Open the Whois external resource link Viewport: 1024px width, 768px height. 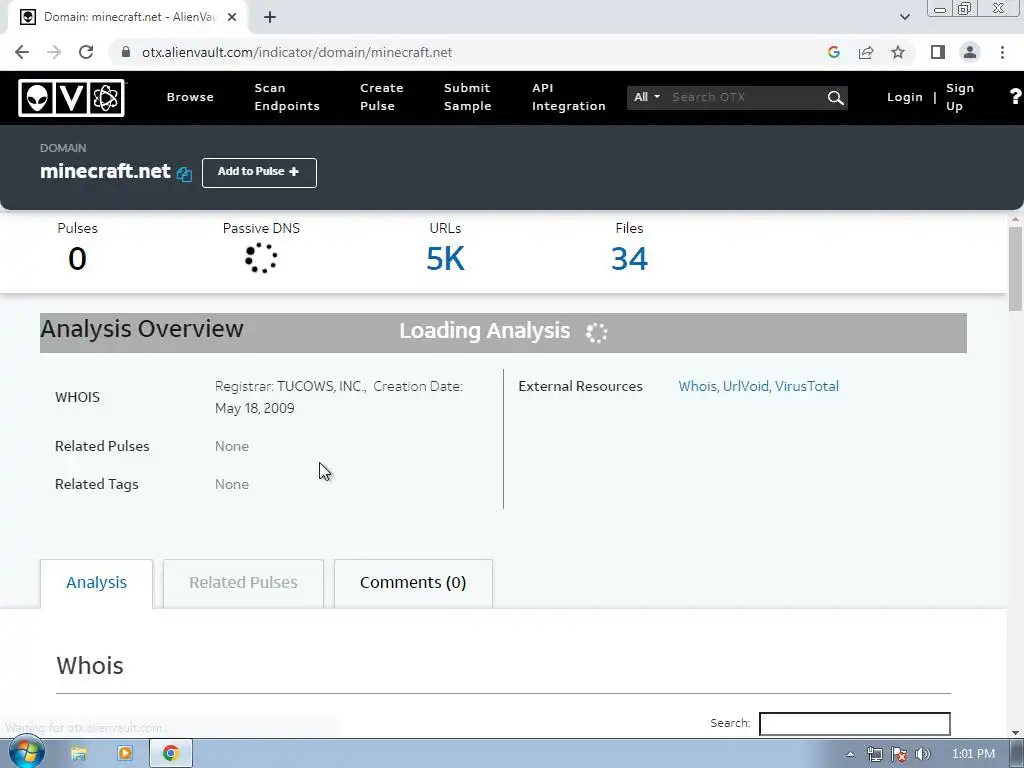(697, 386)
